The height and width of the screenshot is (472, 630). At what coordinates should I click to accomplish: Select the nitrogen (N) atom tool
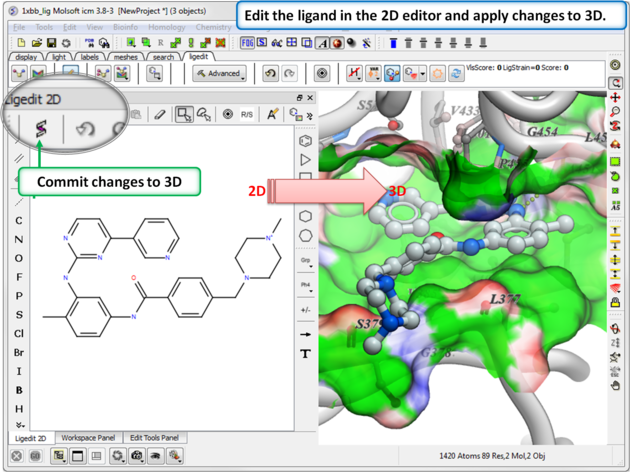pyautogui.click(x=18, y=240)
